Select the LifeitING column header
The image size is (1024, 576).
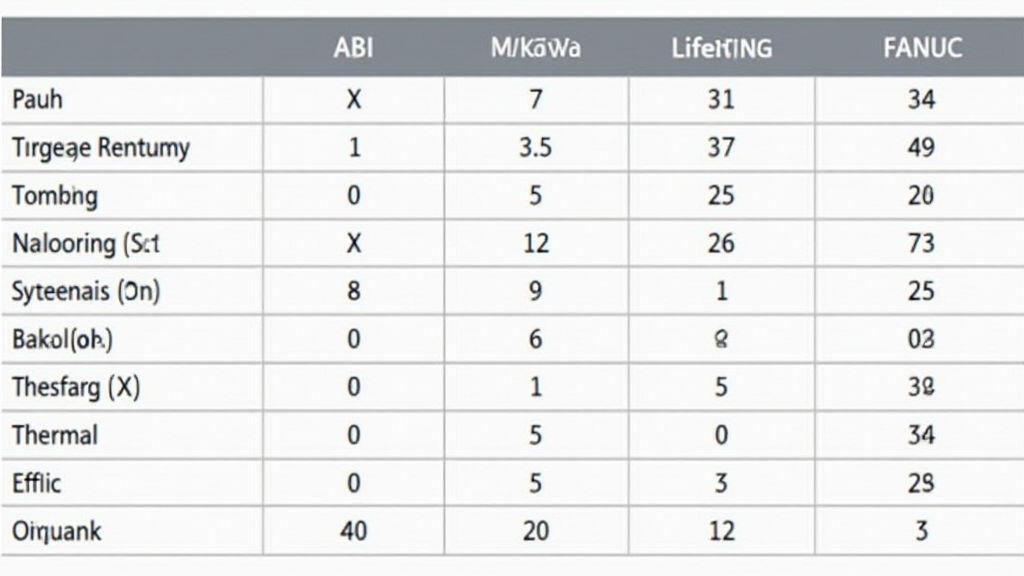[x=721, y=48]
